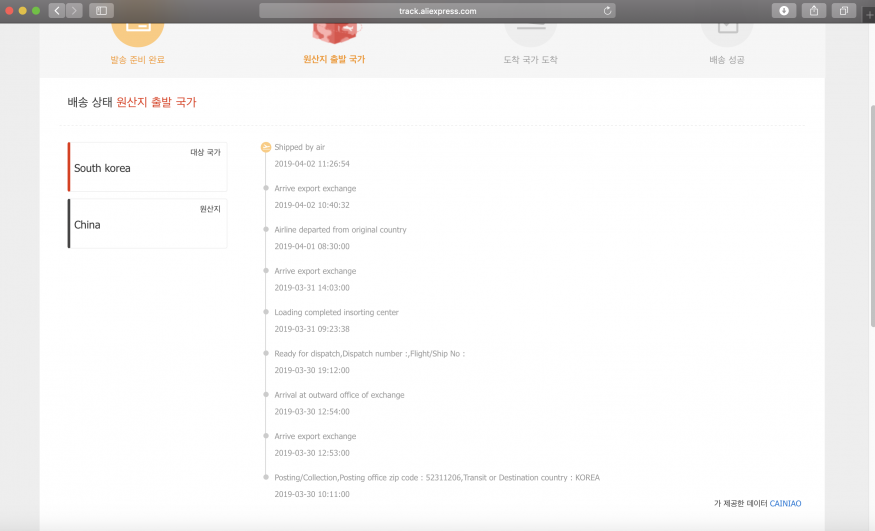The height and width of the screenshot is (531, 875).
Task: Click the 배송 성공 step icon
Action: 727,33
